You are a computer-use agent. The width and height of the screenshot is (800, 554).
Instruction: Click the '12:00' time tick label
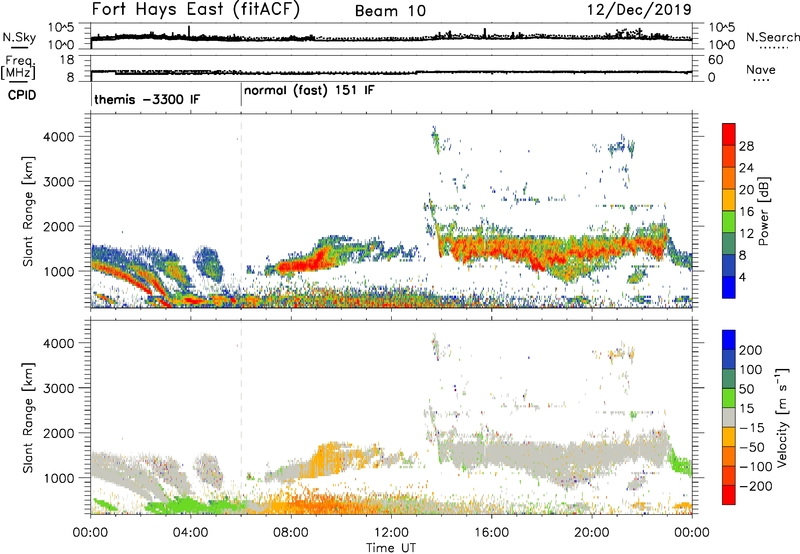click(391, 533)
